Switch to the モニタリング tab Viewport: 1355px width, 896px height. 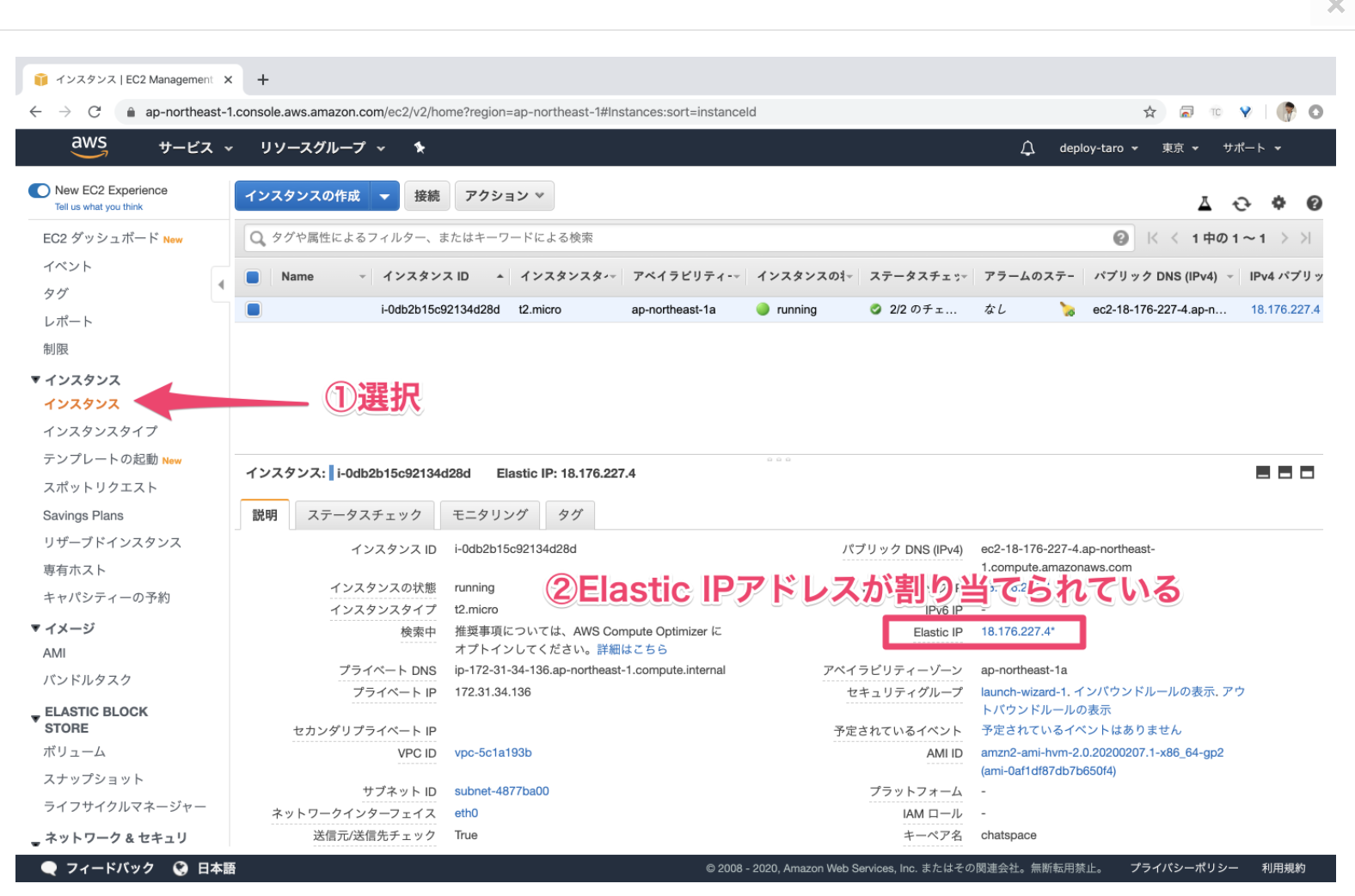490,515
